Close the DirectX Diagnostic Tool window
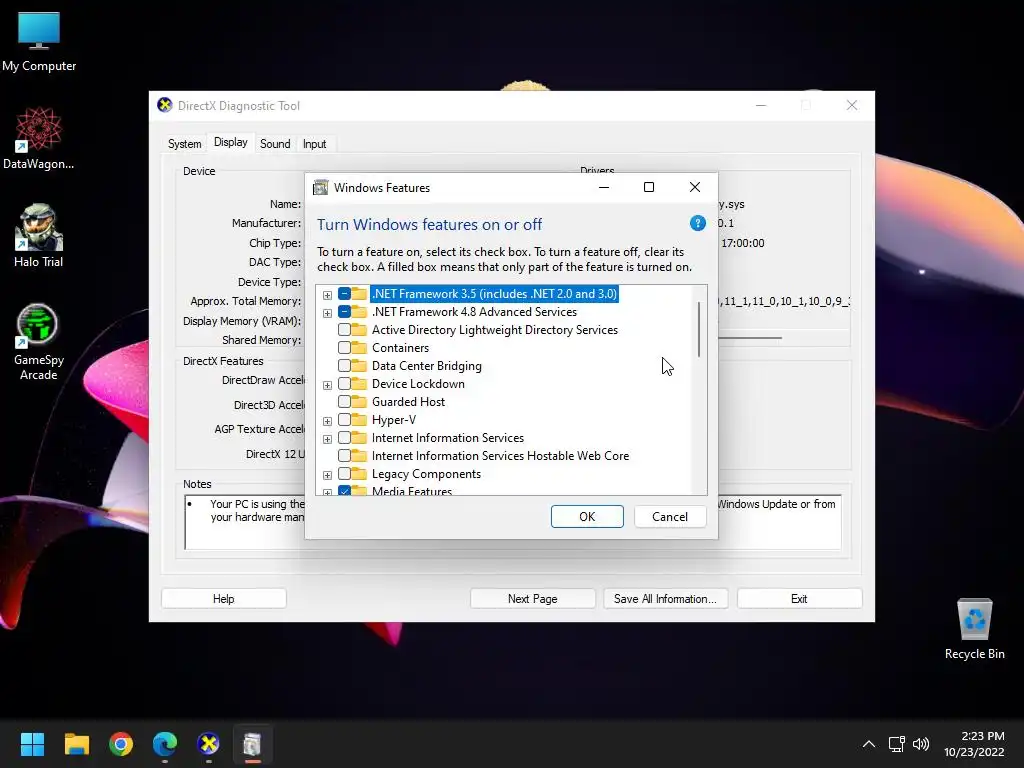This screenshot has width=1024, height=768. (852, 105)
